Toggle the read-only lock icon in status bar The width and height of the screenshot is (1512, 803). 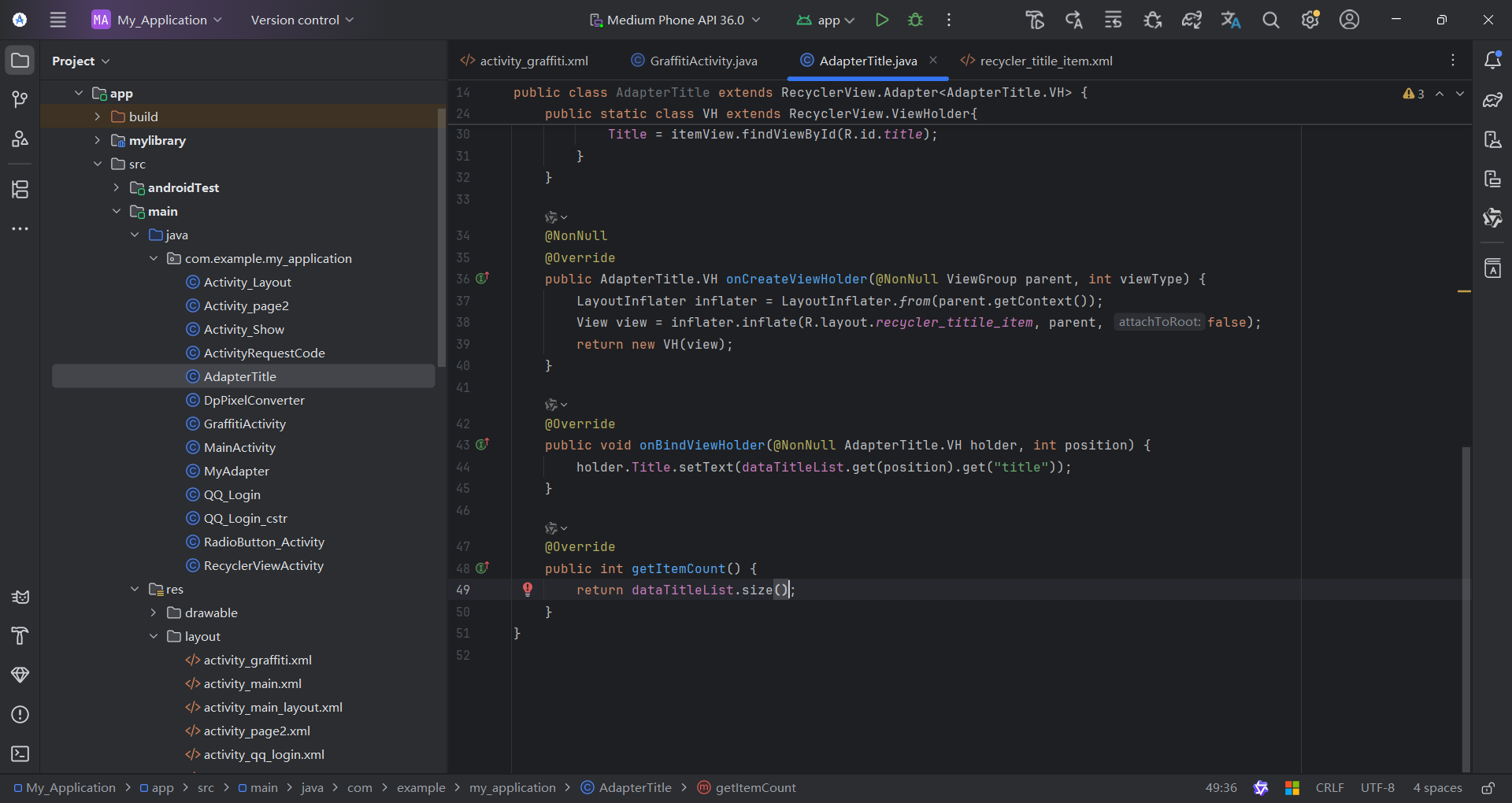coord(1488,787)
